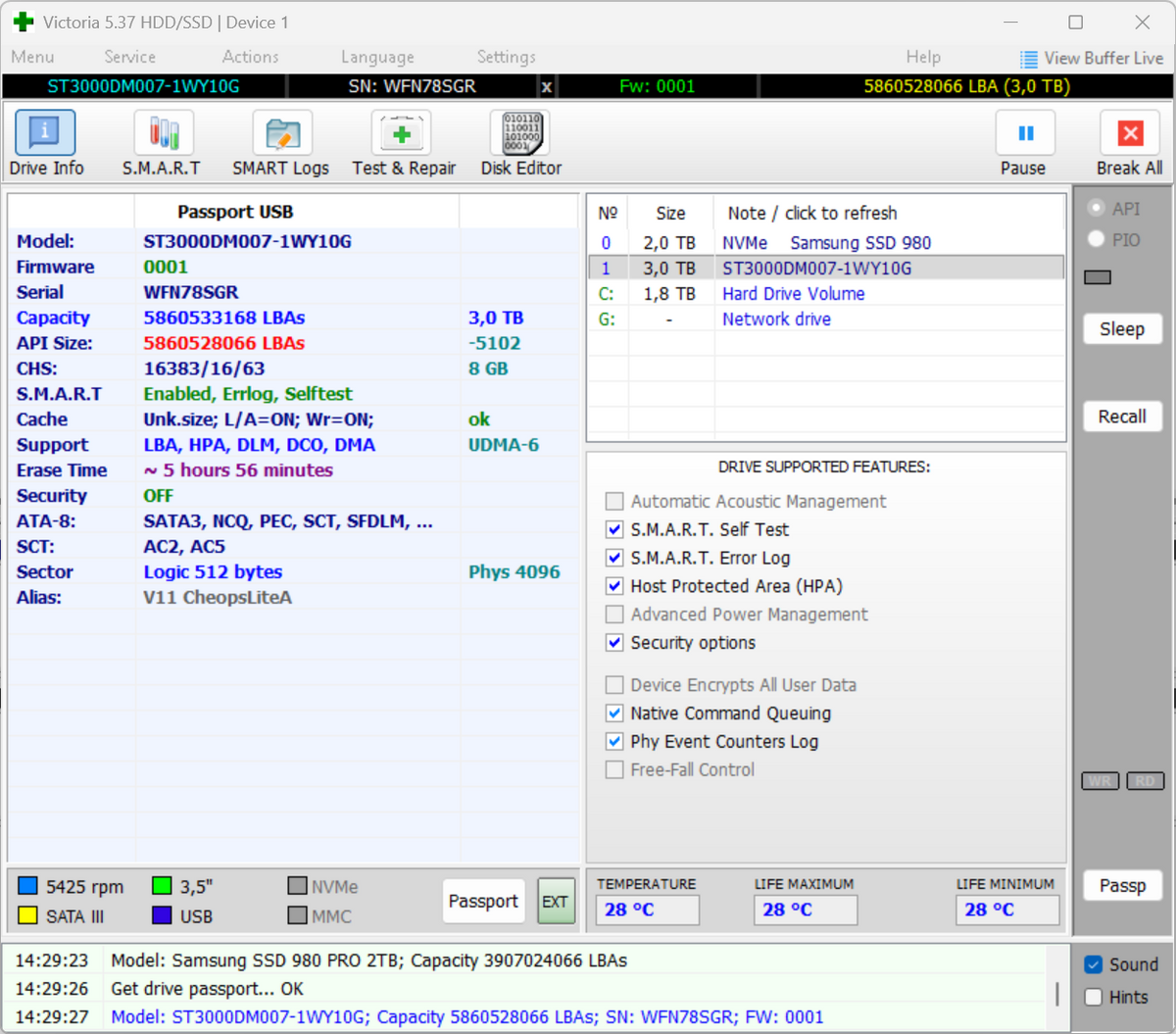1176x1034 pixels.
Task: Click the RD indicator
Action: click(x=1146, y=781)
